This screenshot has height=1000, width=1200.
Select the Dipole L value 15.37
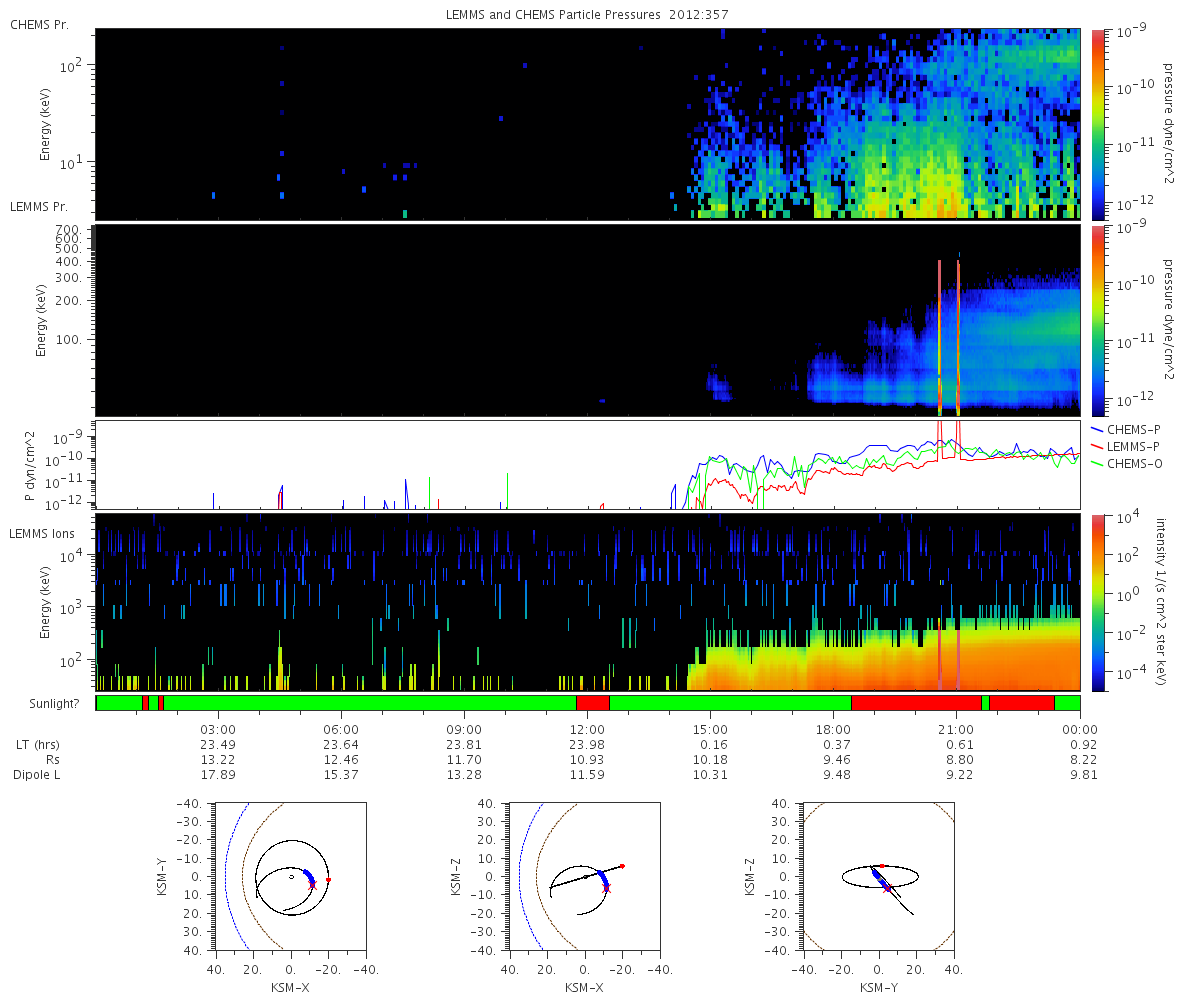coord(342,775)
